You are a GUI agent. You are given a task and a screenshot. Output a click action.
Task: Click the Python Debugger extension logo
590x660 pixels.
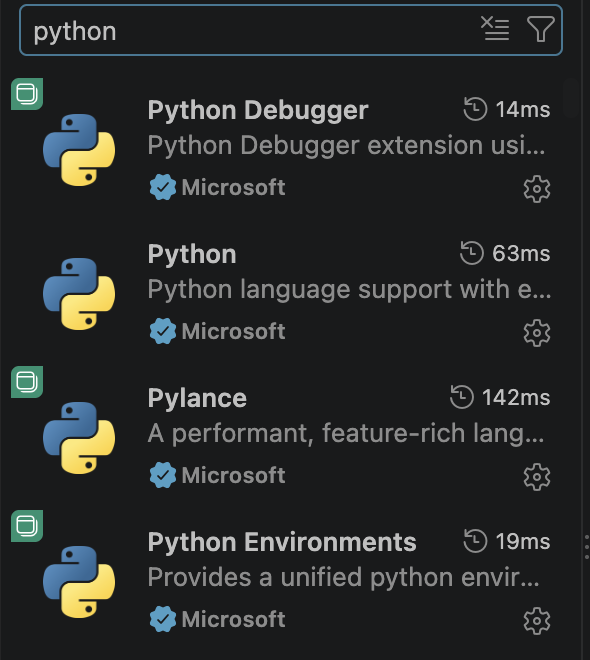[79, 150]
